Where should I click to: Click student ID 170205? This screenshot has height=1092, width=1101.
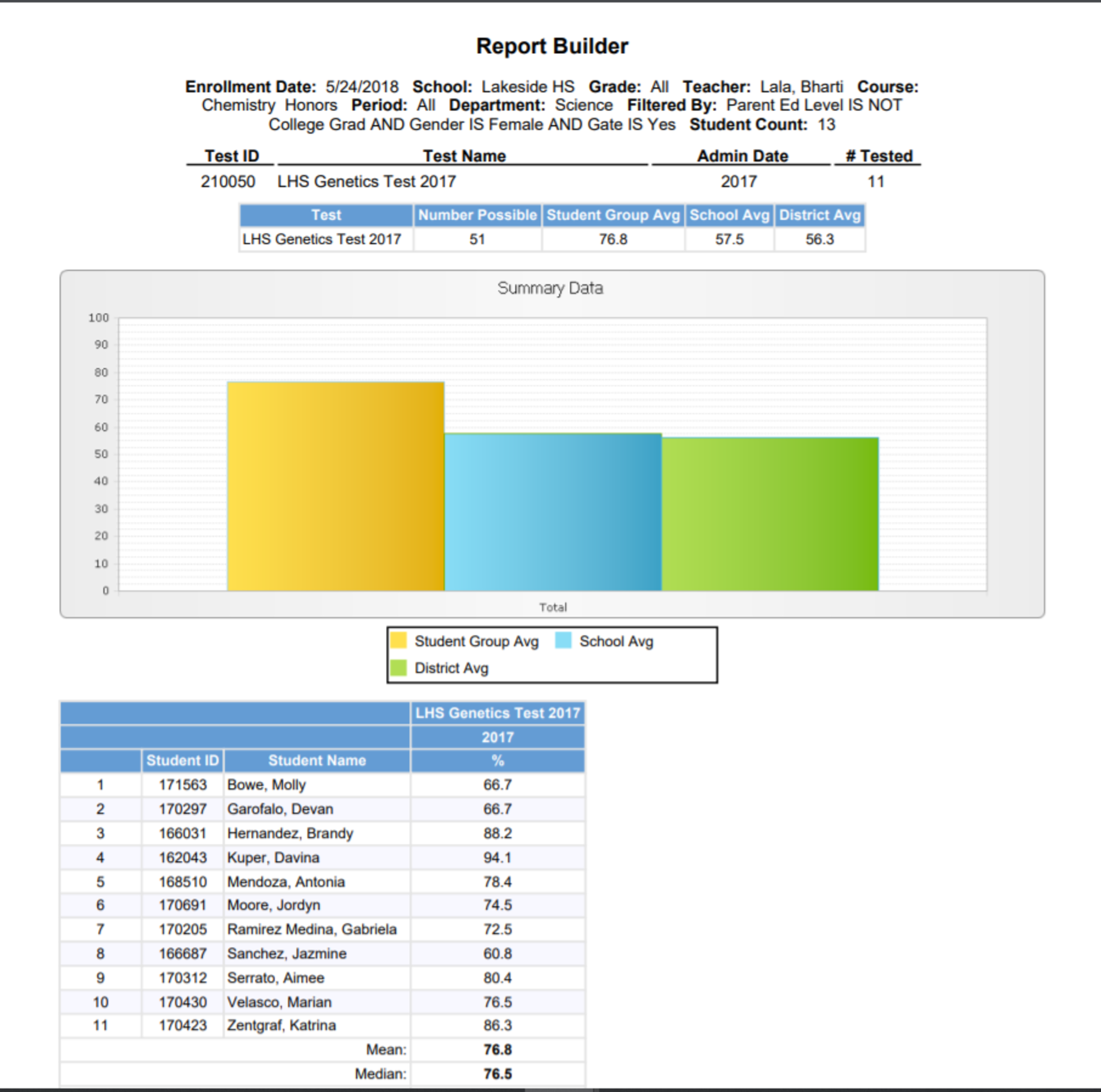coord(182,930)
